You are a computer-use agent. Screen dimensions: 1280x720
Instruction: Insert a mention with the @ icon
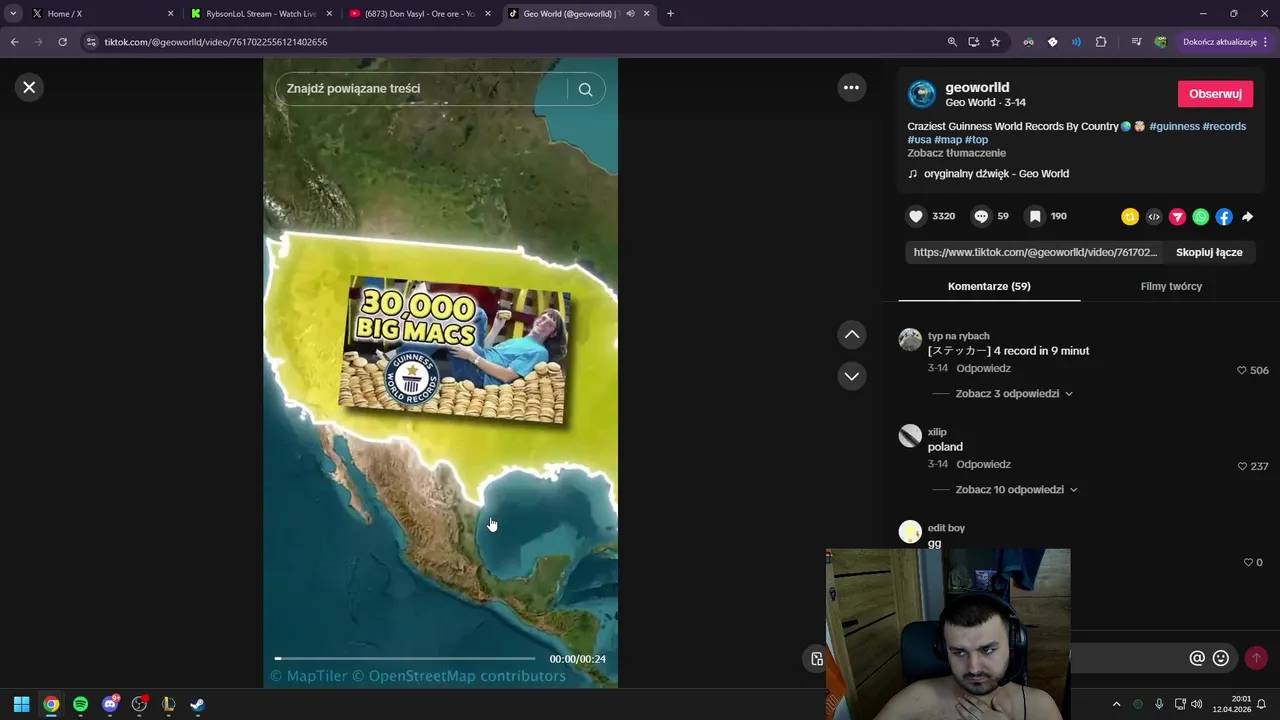coord(1197,658)
